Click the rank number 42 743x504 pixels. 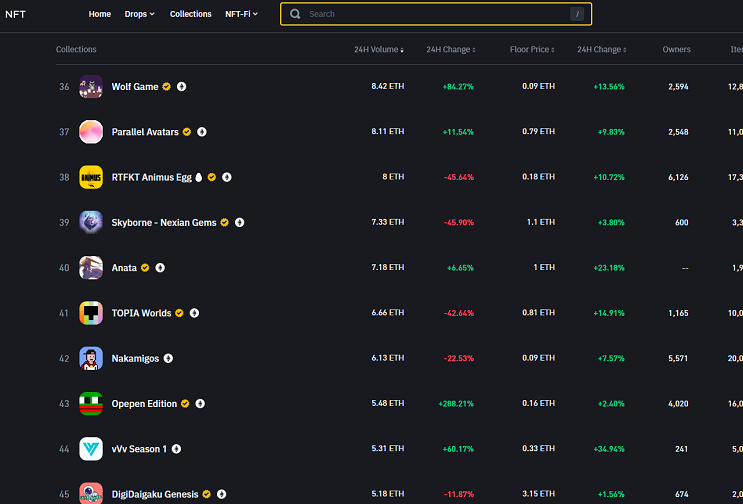point(64,359)
